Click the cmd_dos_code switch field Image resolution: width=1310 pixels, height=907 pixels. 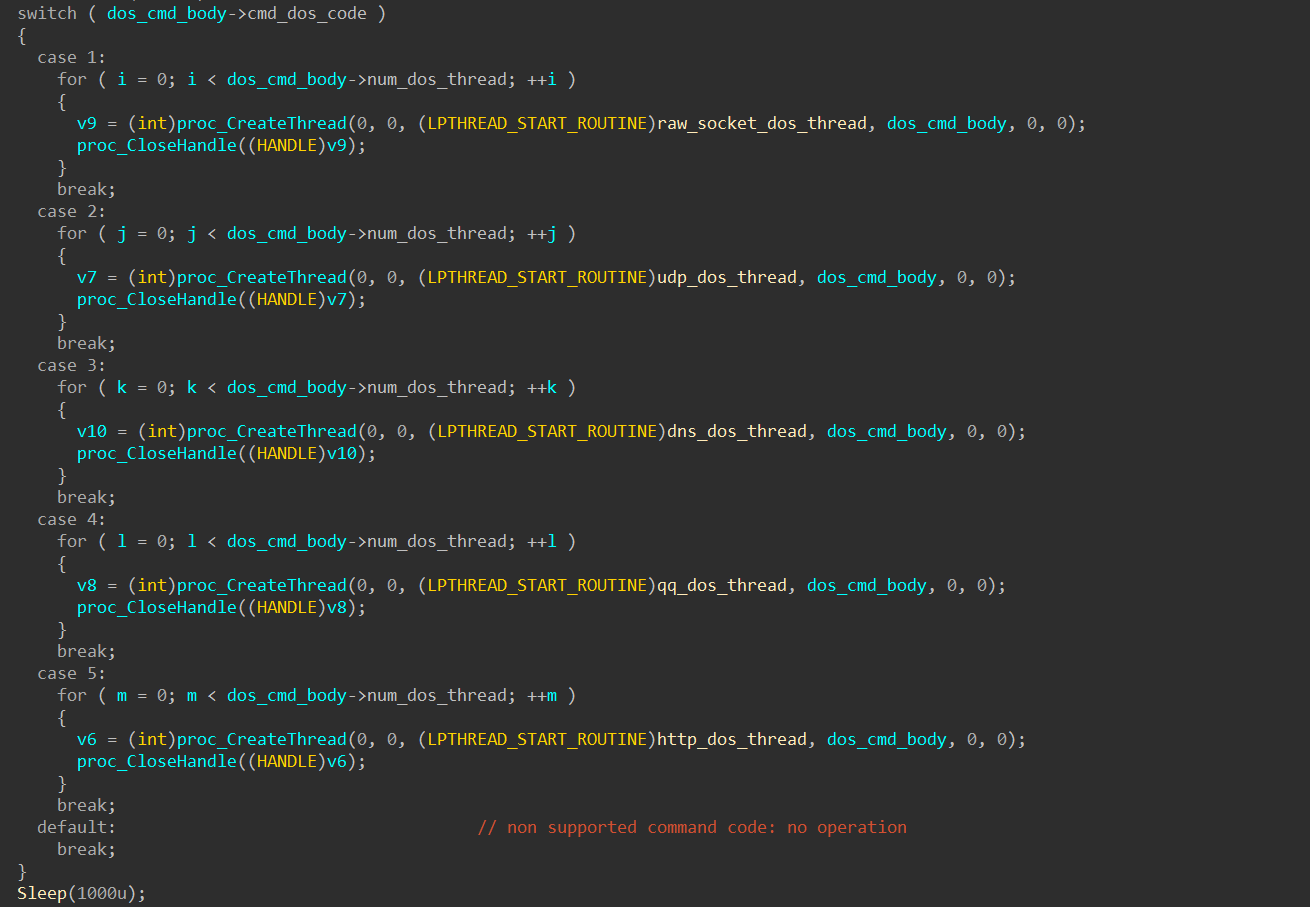[x=306, y=14]
